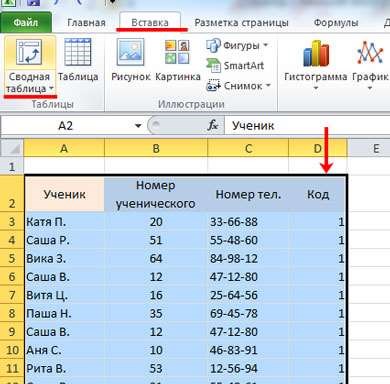Select the cell Рита В.
Screen dimensions: 390x384
(x=65, y=369)
